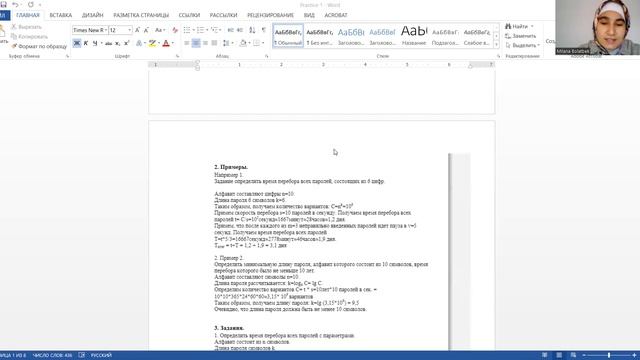The image size is (640, 360).
Task: Open Font dialog launcher
Action: (x=178, y=56)
